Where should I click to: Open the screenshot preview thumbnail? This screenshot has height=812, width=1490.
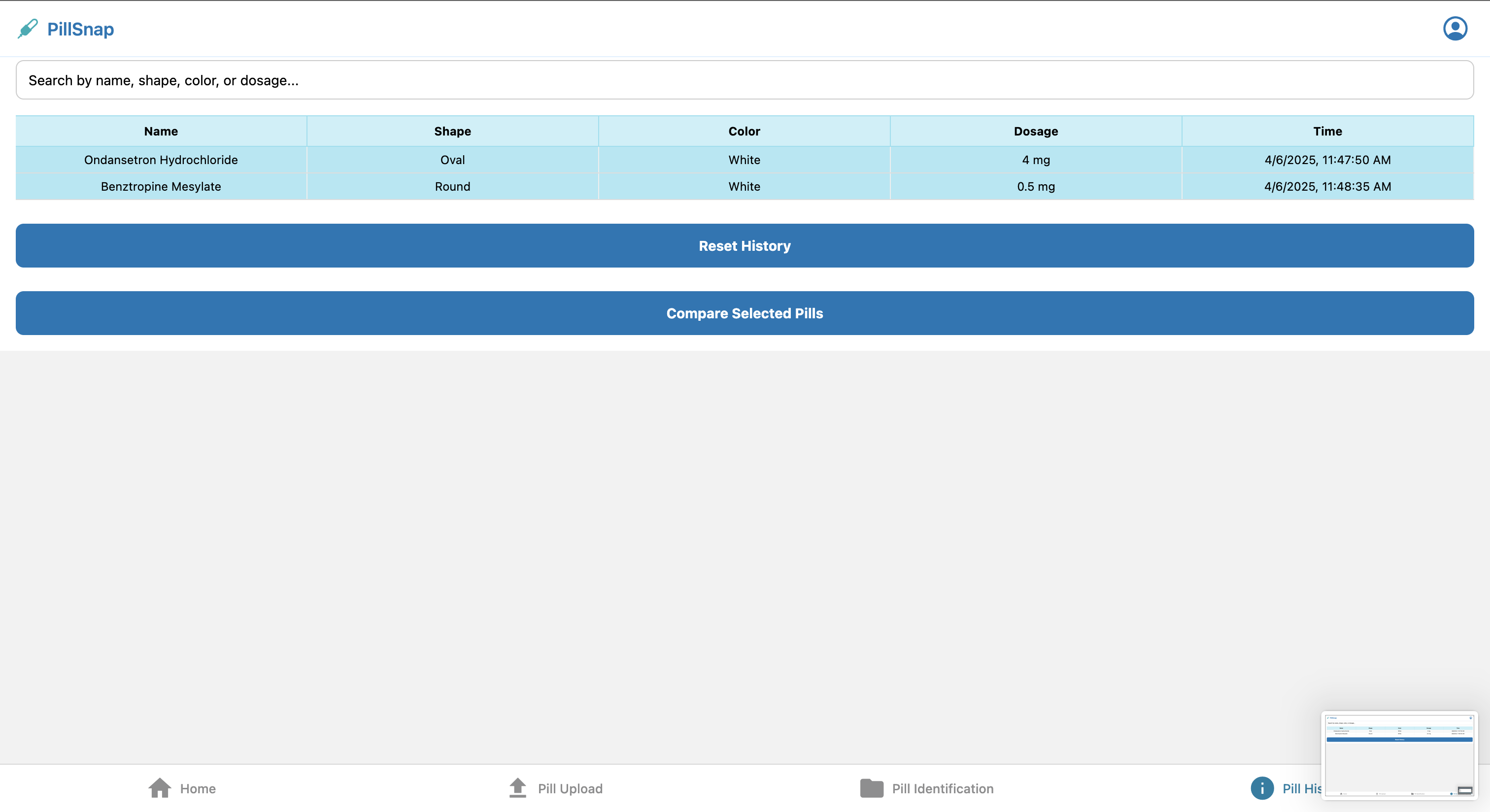tap(1399, 755)
